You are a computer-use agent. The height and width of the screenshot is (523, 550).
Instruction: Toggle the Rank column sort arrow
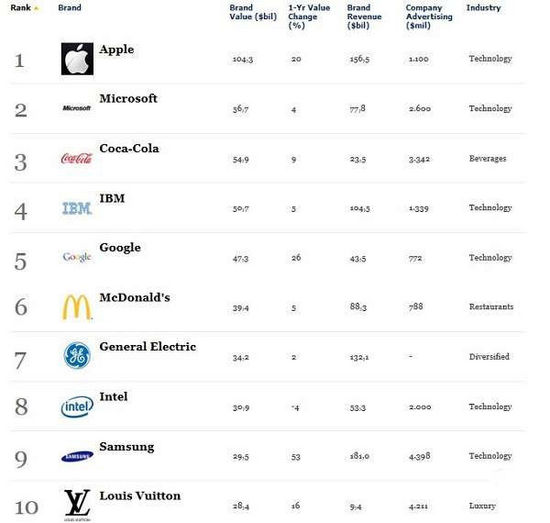[36, 8]
